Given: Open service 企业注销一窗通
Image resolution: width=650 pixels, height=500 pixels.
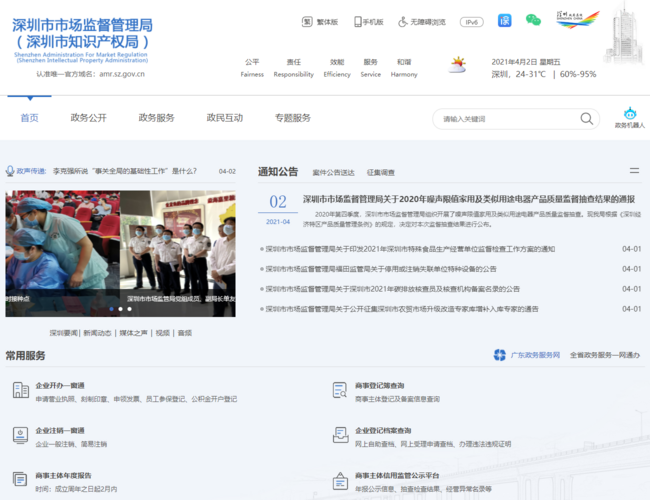Looking at the screenshot, I should 60,431.
